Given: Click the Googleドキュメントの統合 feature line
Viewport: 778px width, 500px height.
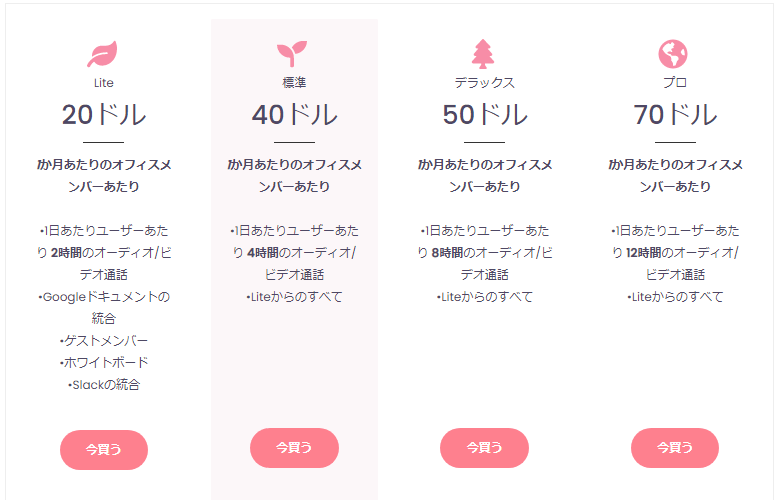Looking at the screenshot, I should coord(104,308).
